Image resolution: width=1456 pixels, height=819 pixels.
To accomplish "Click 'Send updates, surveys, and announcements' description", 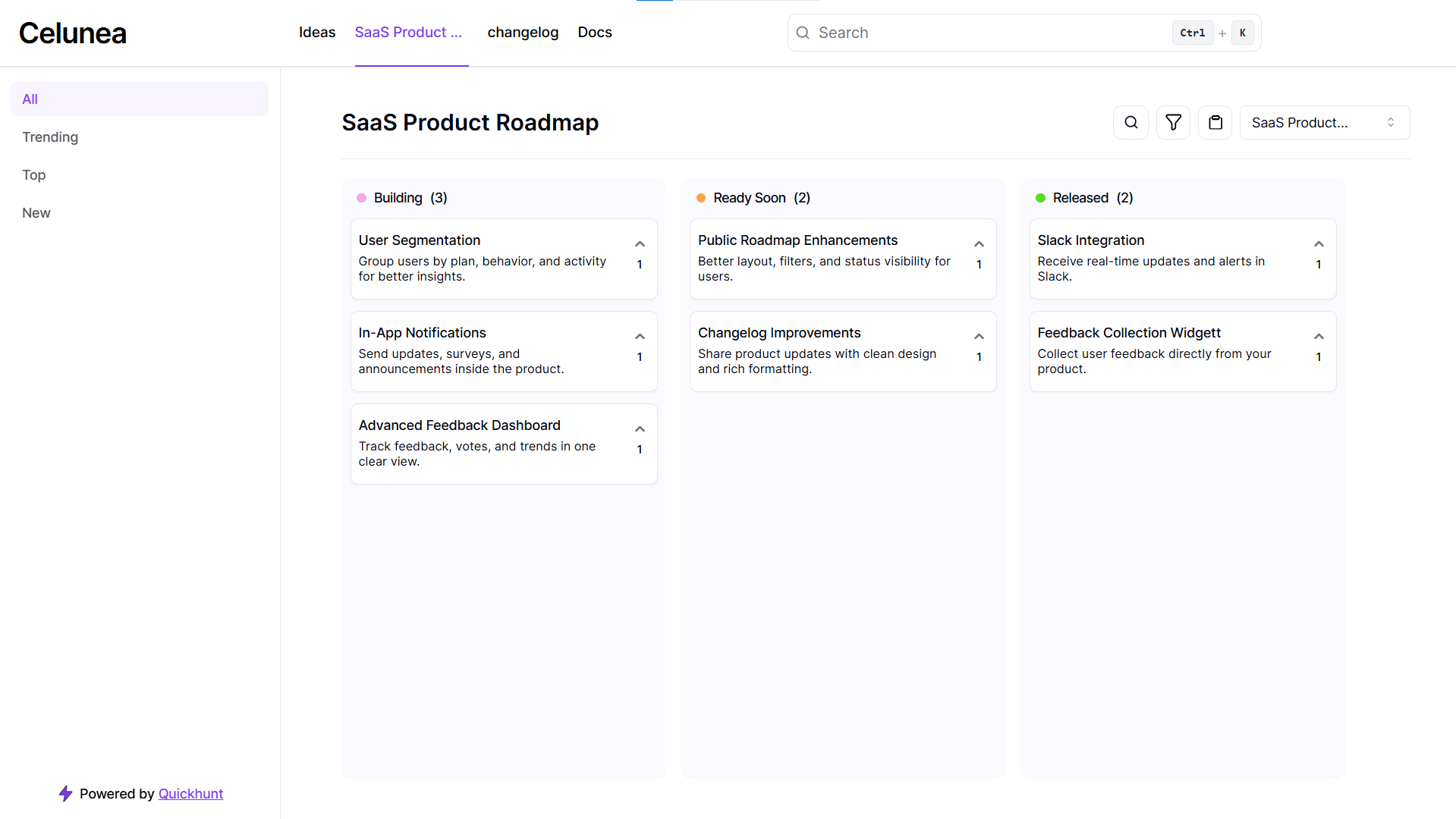I will click(461, 361).
